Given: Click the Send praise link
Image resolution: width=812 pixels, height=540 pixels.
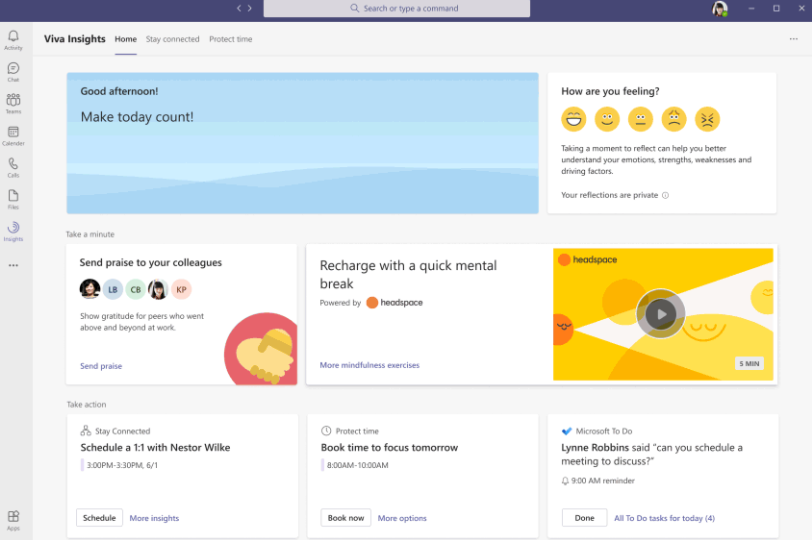Looking at the screenshot, I should click(101, 366).
